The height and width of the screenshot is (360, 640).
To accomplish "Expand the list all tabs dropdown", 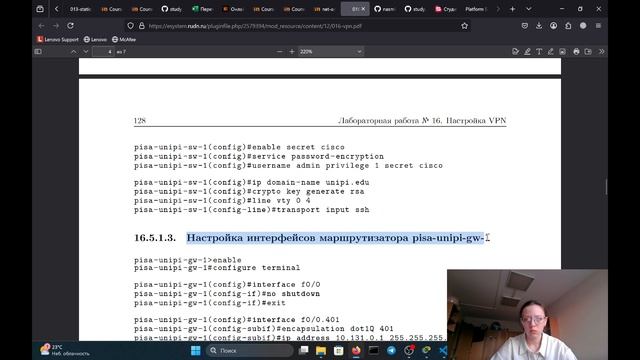I will [529, 9].
